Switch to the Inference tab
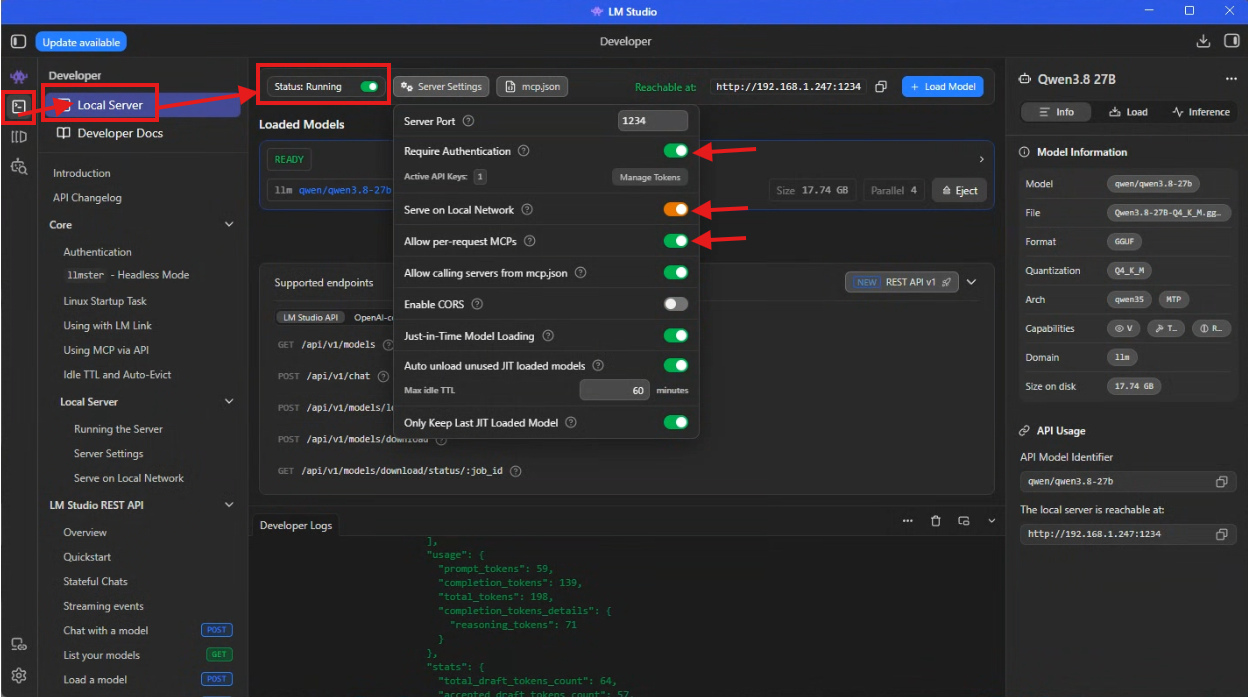Viewport: 1248px width, 697px height. [1201, 112]
